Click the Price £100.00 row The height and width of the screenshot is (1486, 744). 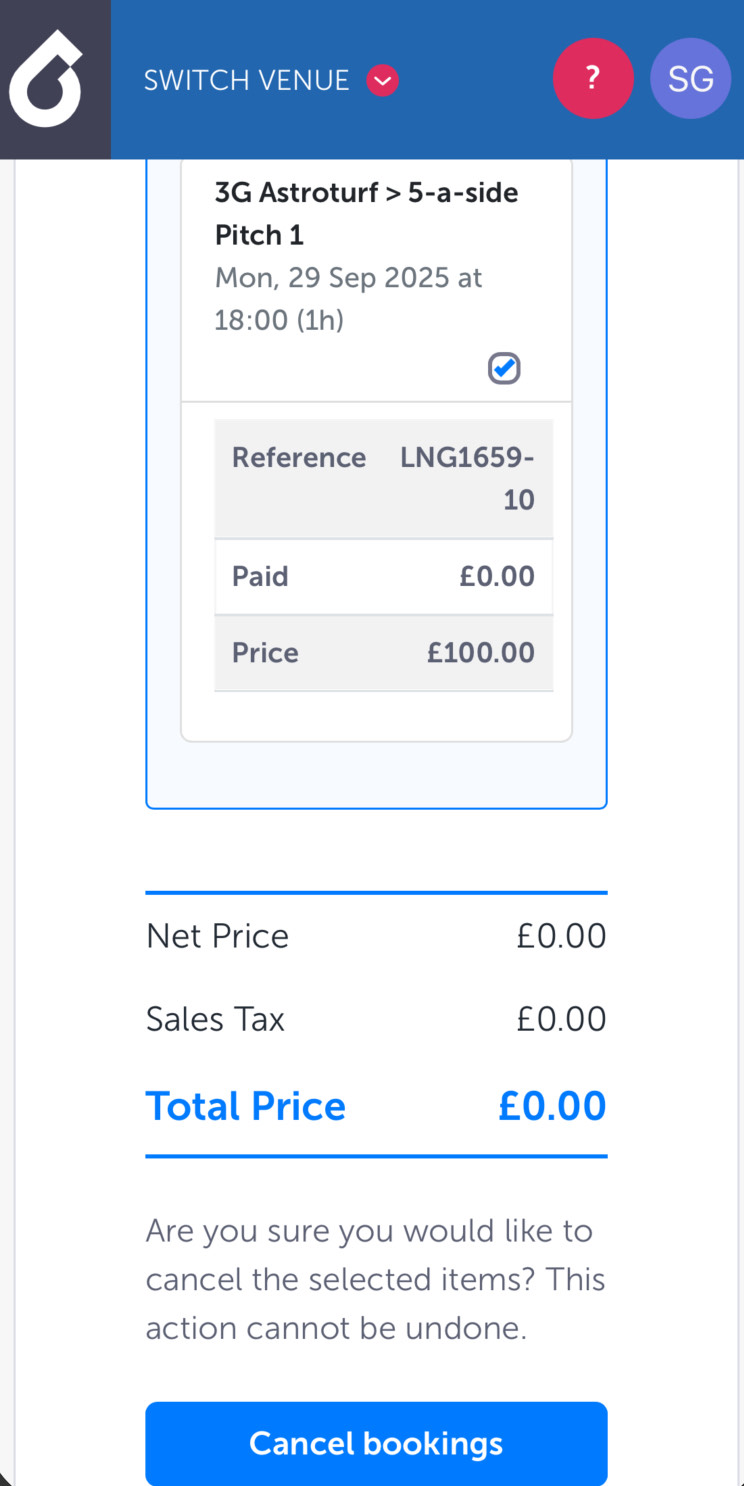[x=383, y=653]
